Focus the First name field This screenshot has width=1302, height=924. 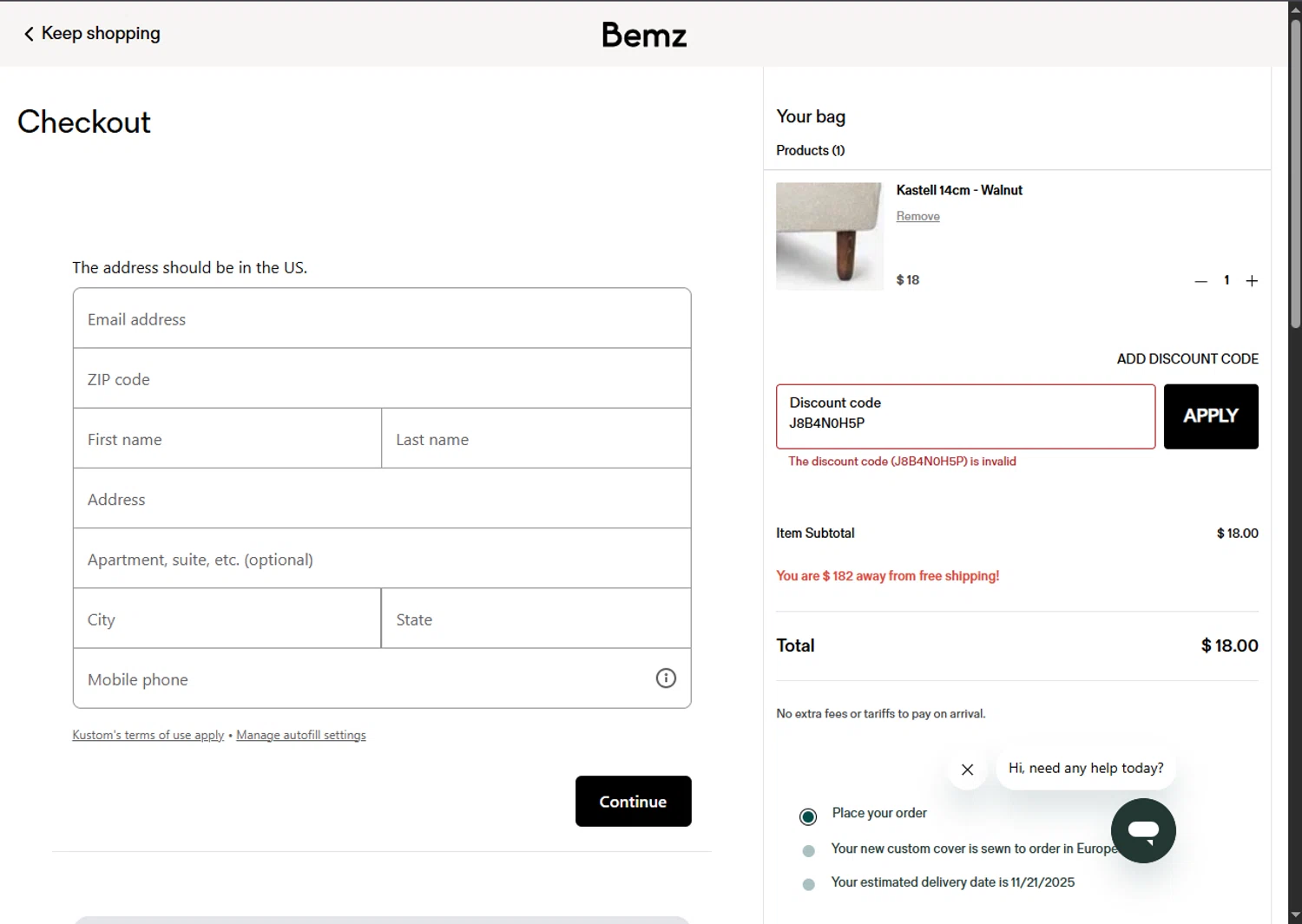(x=227, y=439)
